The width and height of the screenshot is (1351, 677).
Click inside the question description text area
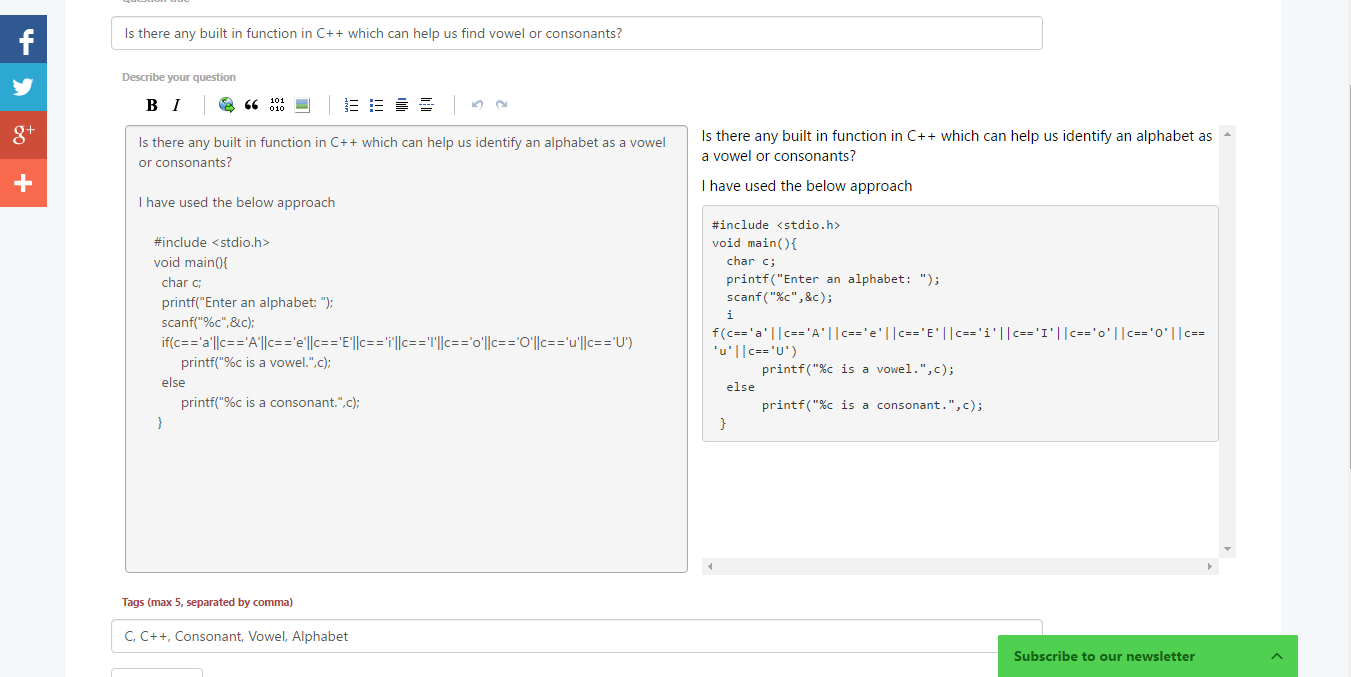tap(406, 349)
